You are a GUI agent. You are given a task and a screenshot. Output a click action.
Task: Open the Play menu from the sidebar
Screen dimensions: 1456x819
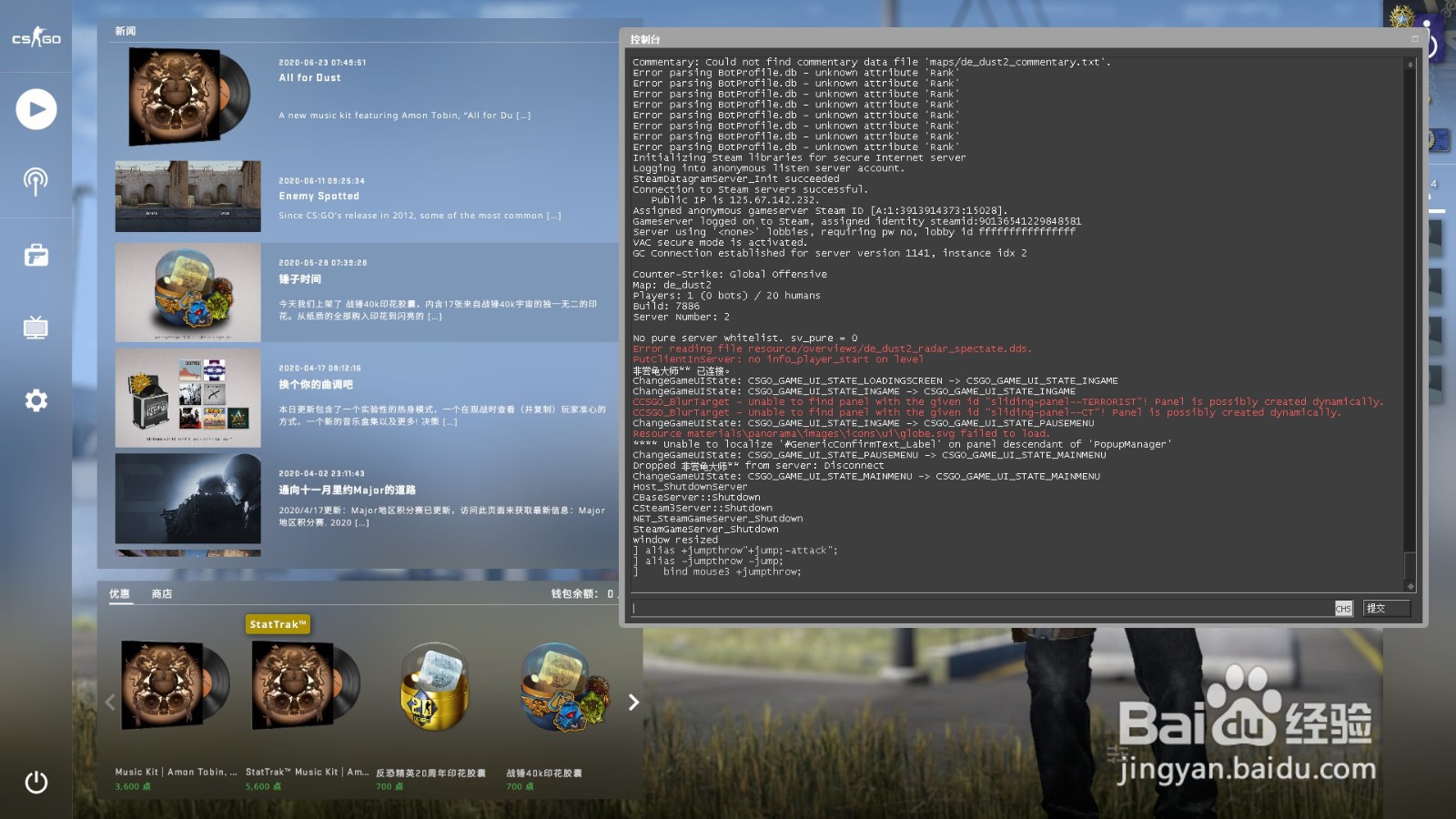pyautogui.click(x=36, y=109)
